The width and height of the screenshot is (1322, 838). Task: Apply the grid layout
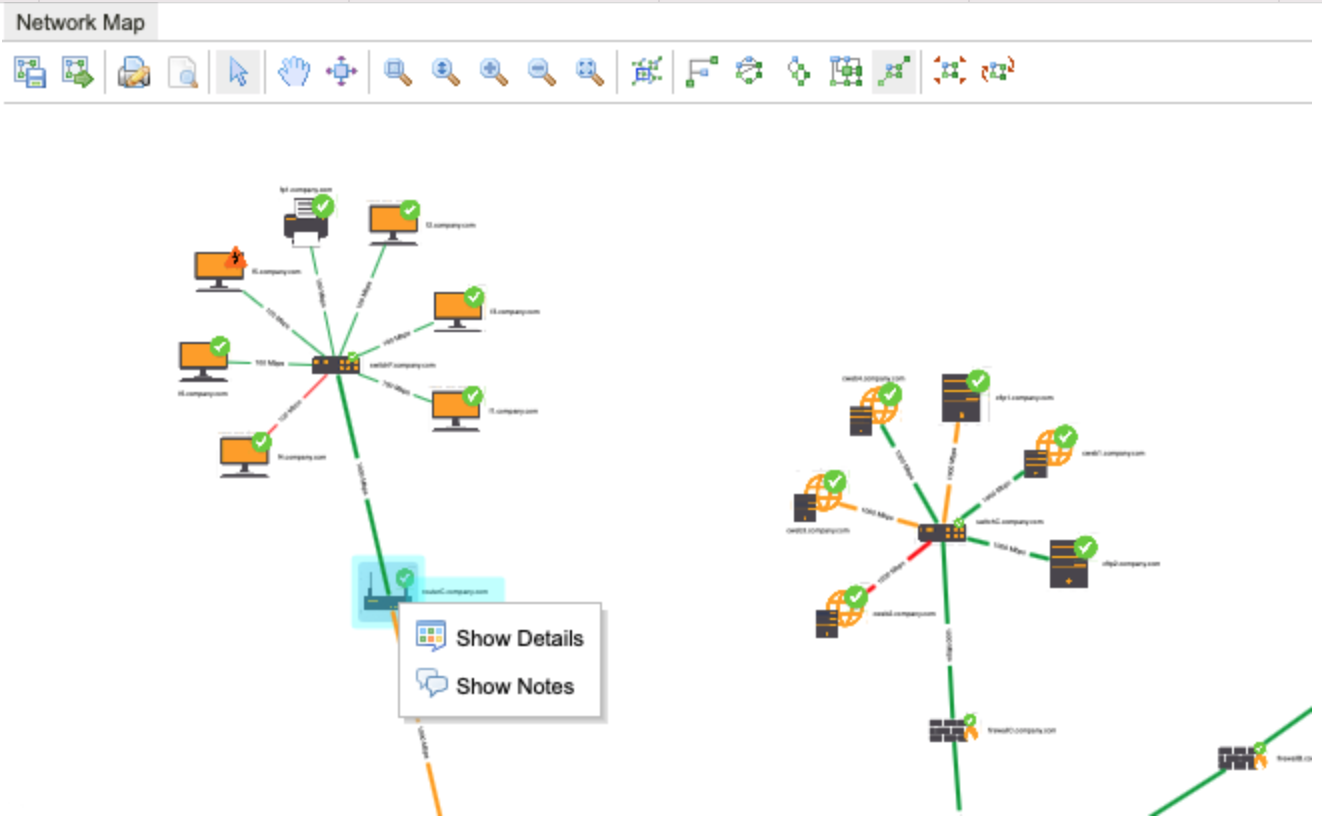[x=846, y=72]
